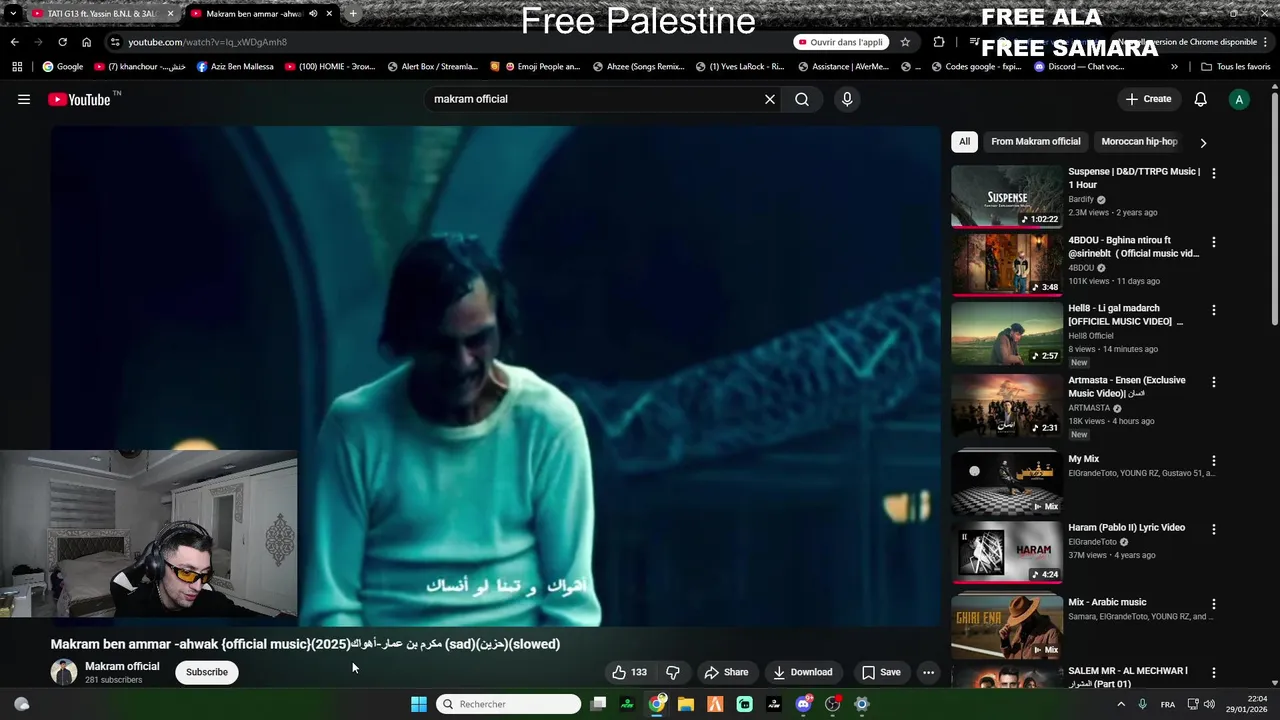Open the apps grid in bookmarks bar
This screenshot has height=720, width=1280.
click(17, 67)
